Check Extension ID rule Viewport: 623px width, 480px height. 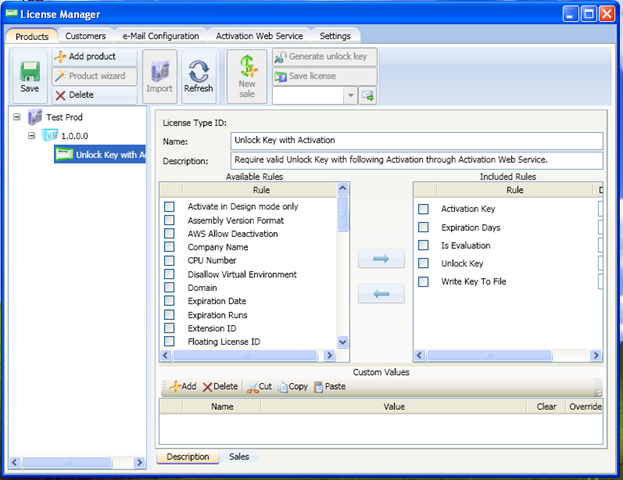coord(169,328)
